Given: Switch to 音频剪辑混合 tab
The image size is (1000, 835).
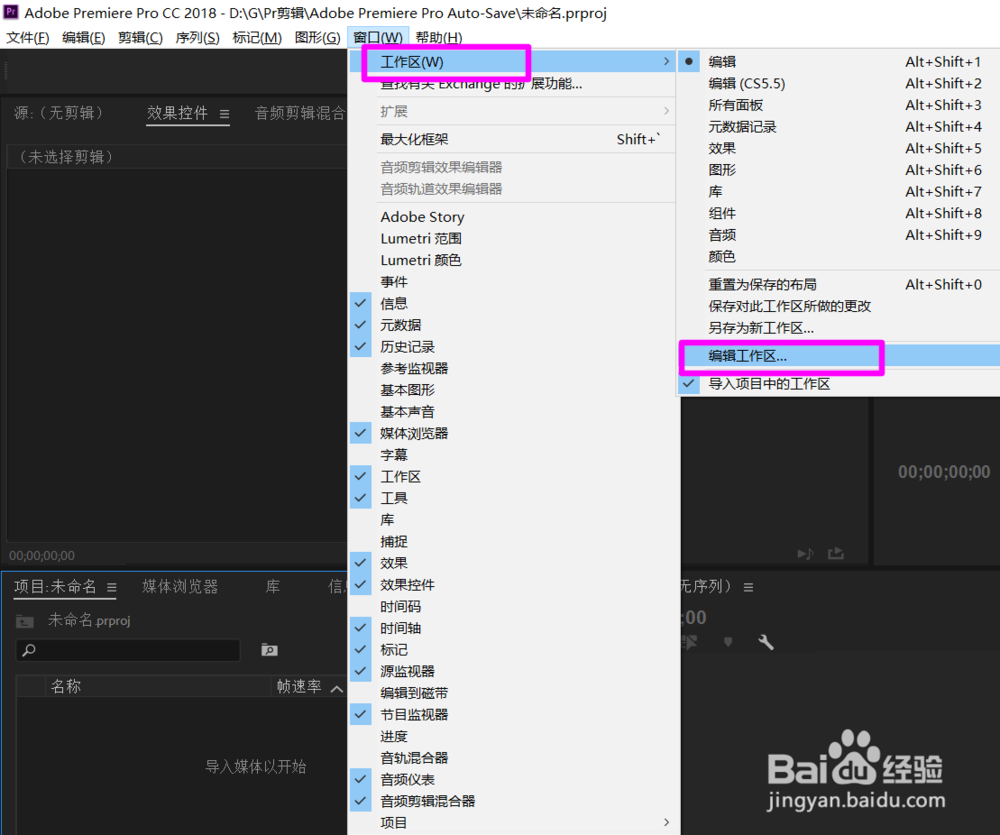Looking at the screenshot, I should [300, 113].
